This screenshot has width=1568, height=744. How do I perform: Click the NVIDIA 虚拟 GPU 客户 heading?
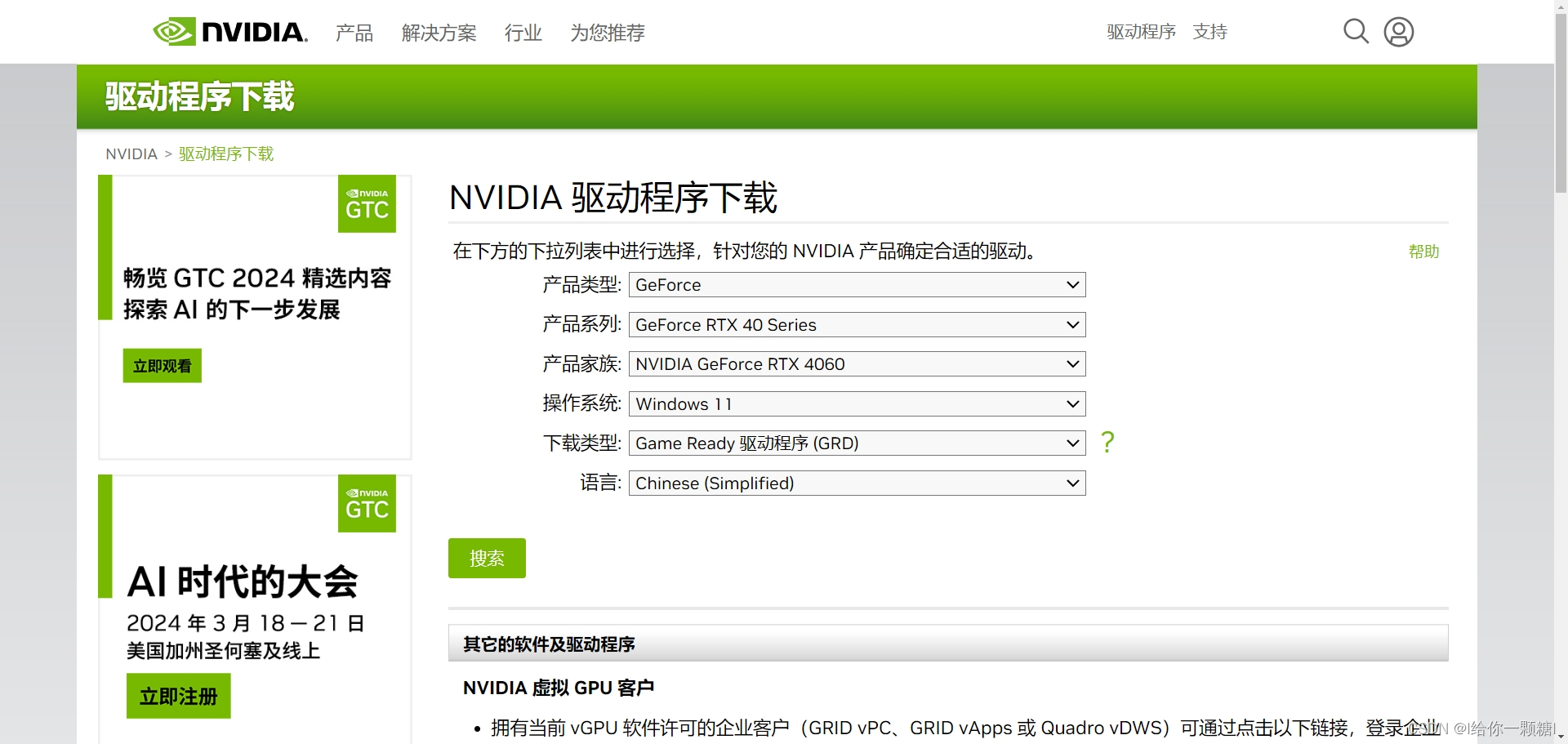pos(559,688)
